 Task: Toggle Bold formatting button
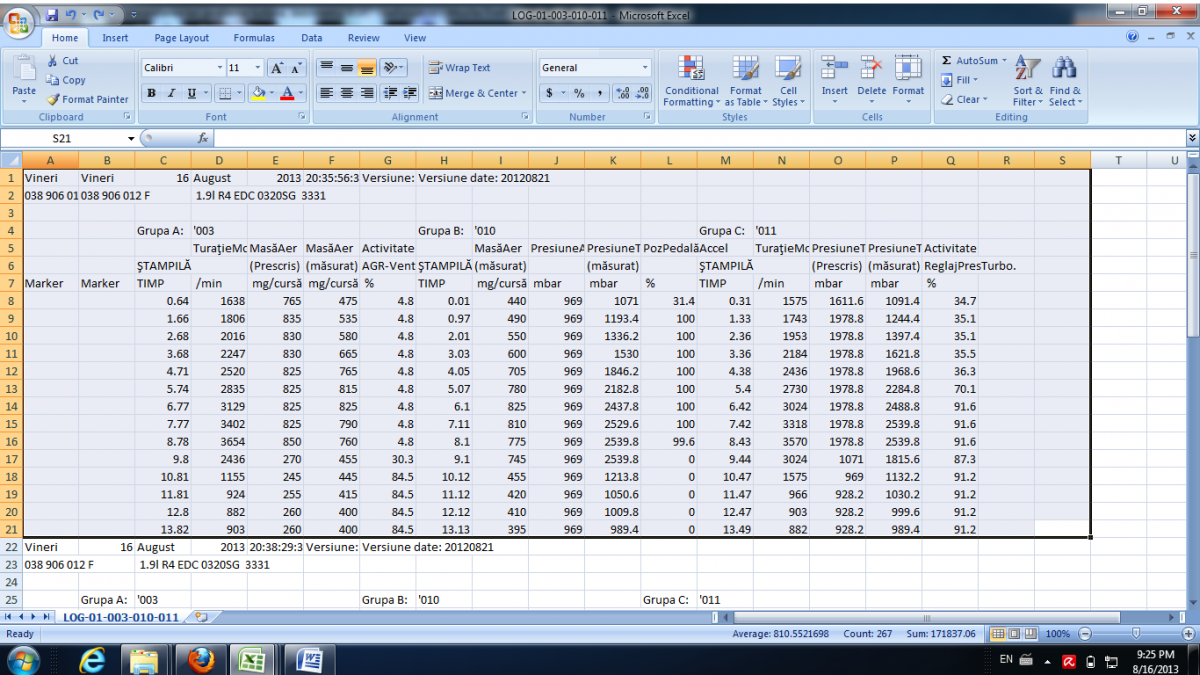pos(151,93)
